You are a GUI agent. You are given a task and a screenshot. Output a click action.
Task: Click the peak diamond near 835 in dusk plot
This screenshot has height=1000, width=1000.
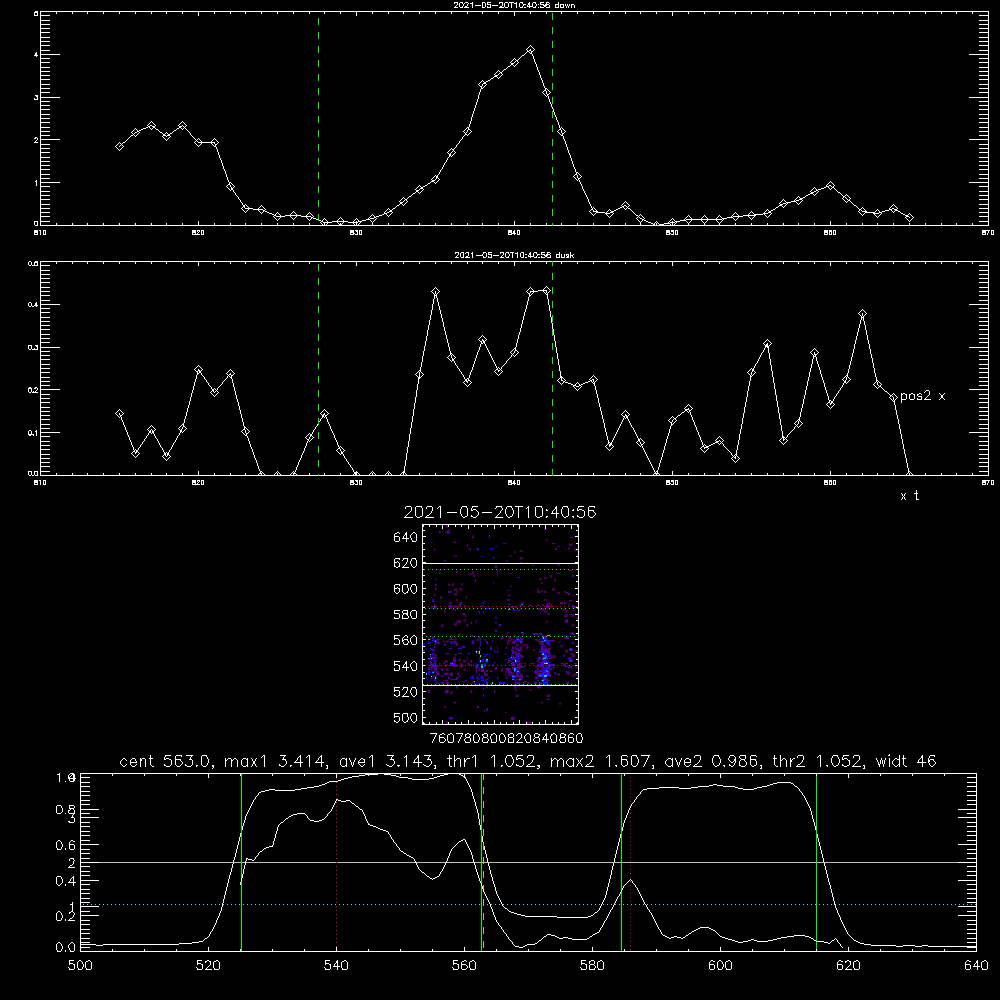436,291
